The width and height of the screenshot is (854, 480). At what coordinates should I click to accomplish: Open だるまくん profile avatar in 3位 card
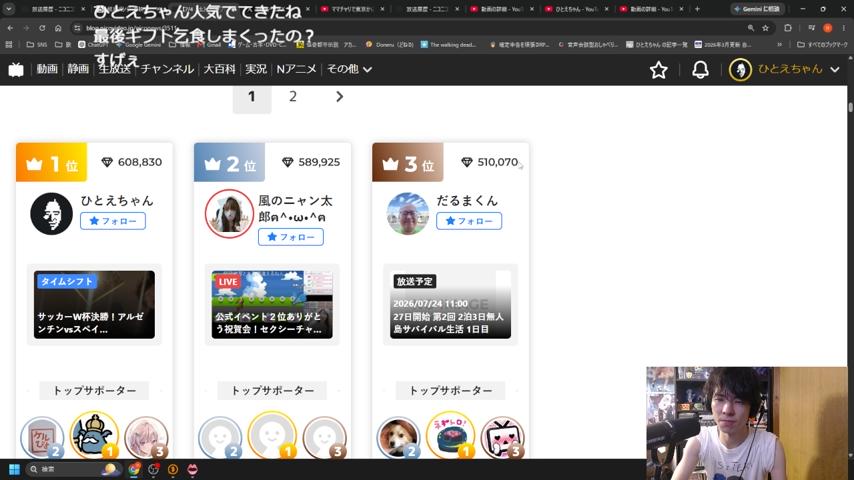click(407, 214)
